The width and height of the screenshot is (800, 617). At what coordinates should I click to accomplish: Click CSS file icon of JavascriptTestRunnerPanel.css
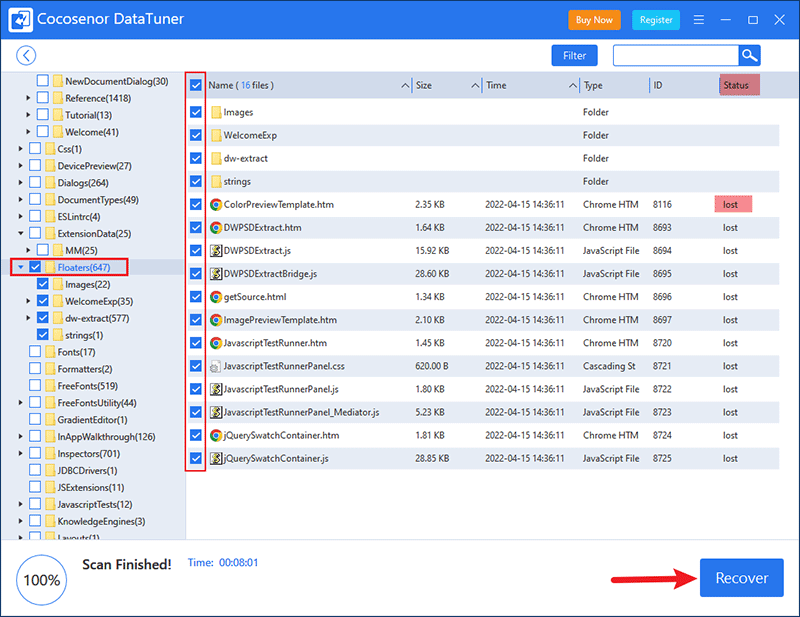(216, 366)
